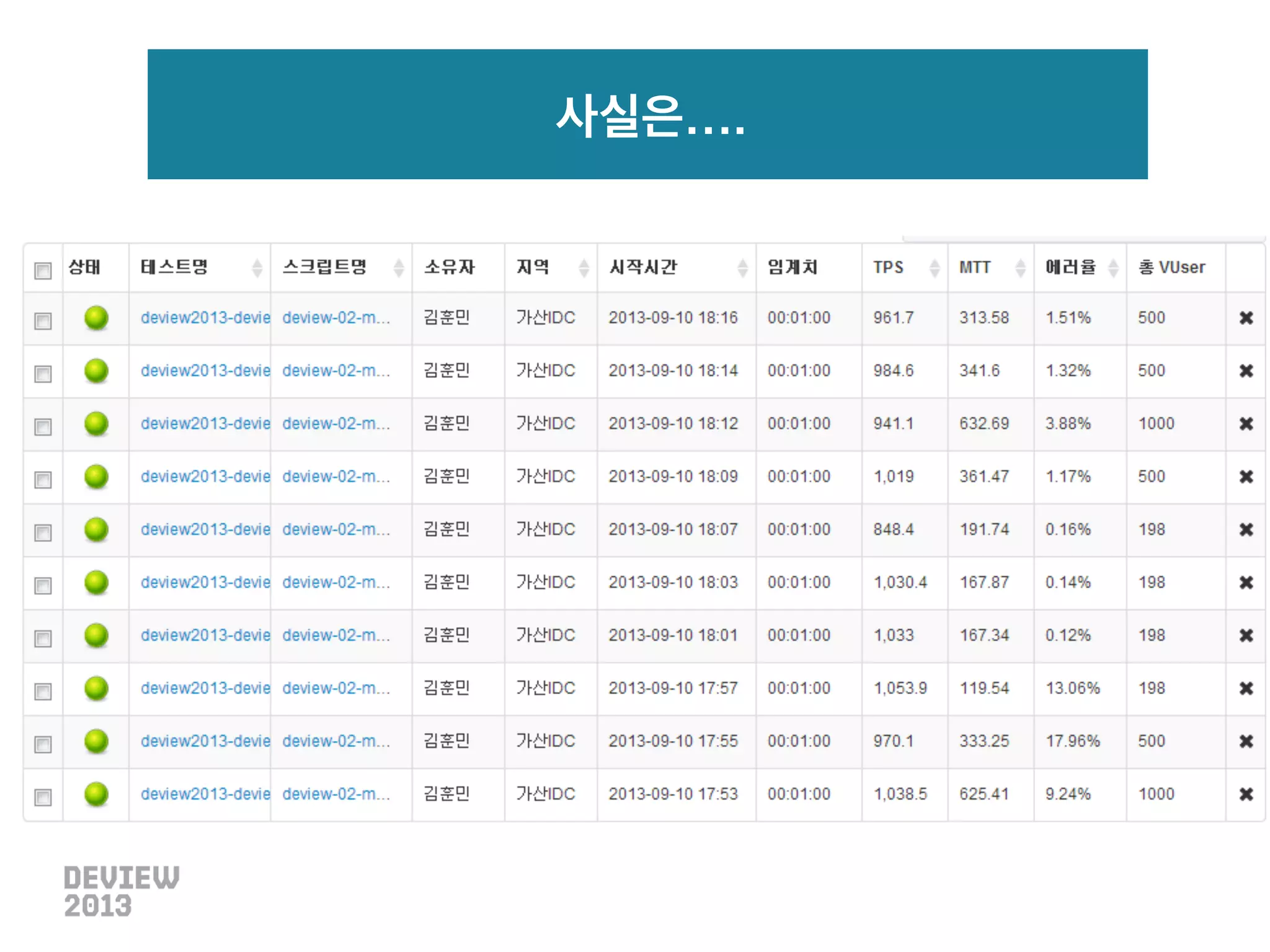Sort by 에러율 column arrows
The image size is (1270, 952).
pos(1113,268)
